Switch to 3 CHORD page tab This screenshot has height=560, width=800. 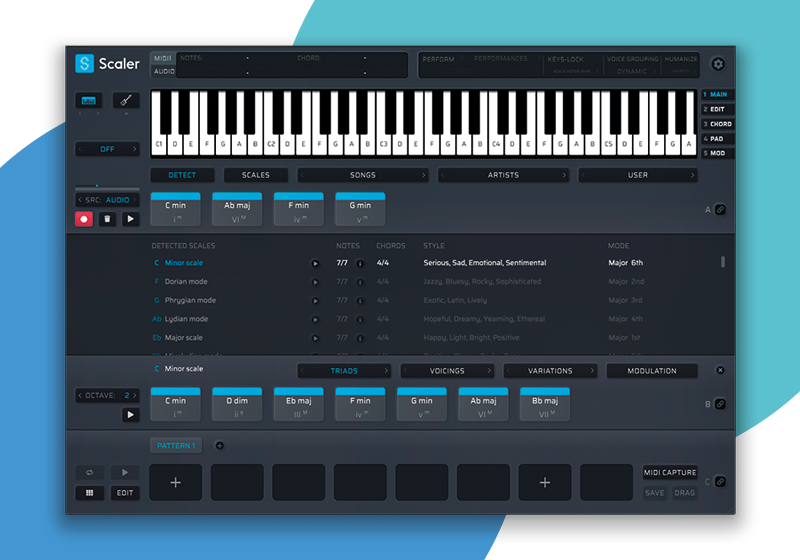point(717,124)
